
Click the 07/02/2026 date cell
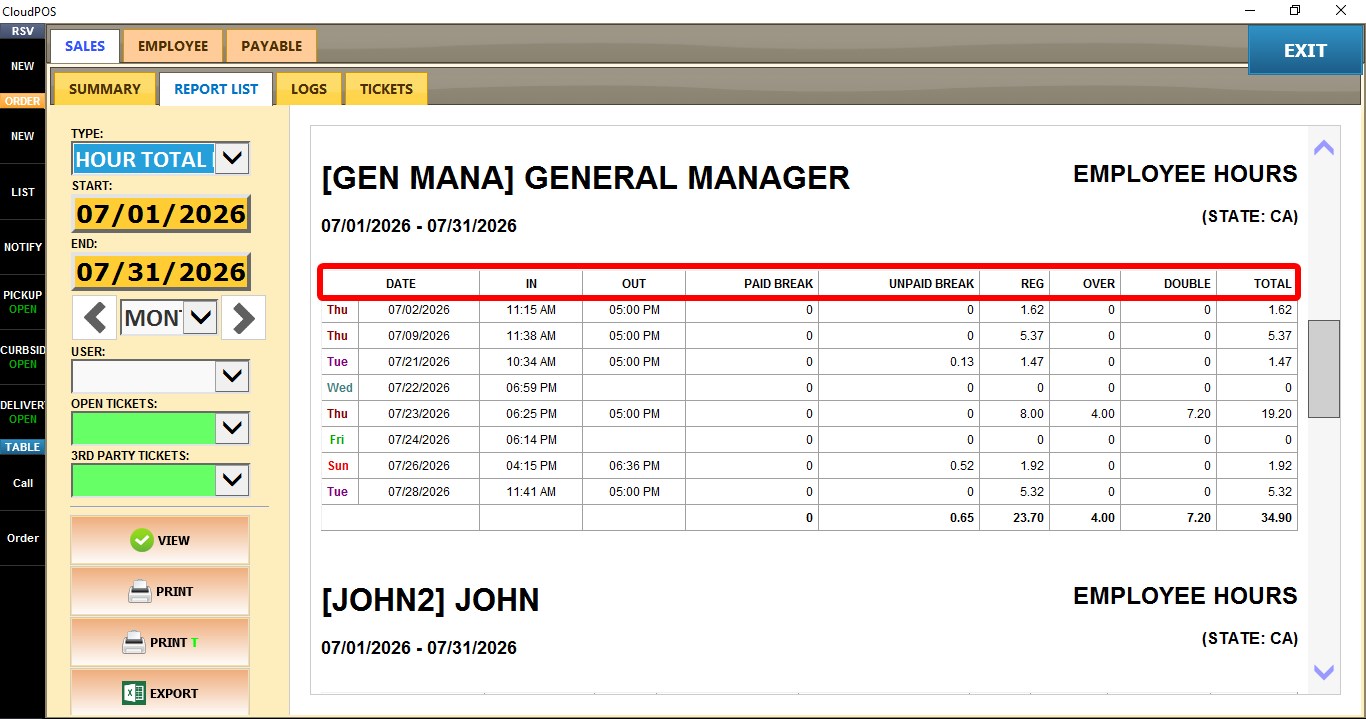419,310
